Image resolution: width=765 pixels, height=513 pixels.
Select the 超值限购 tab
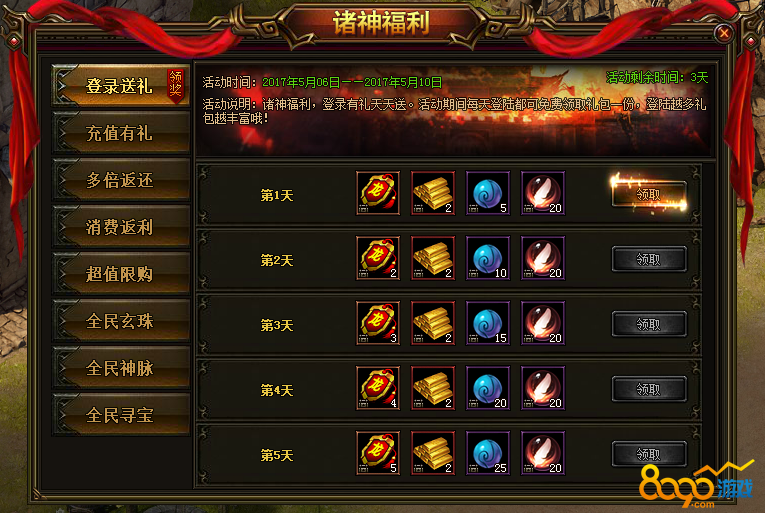pos(121,273)
